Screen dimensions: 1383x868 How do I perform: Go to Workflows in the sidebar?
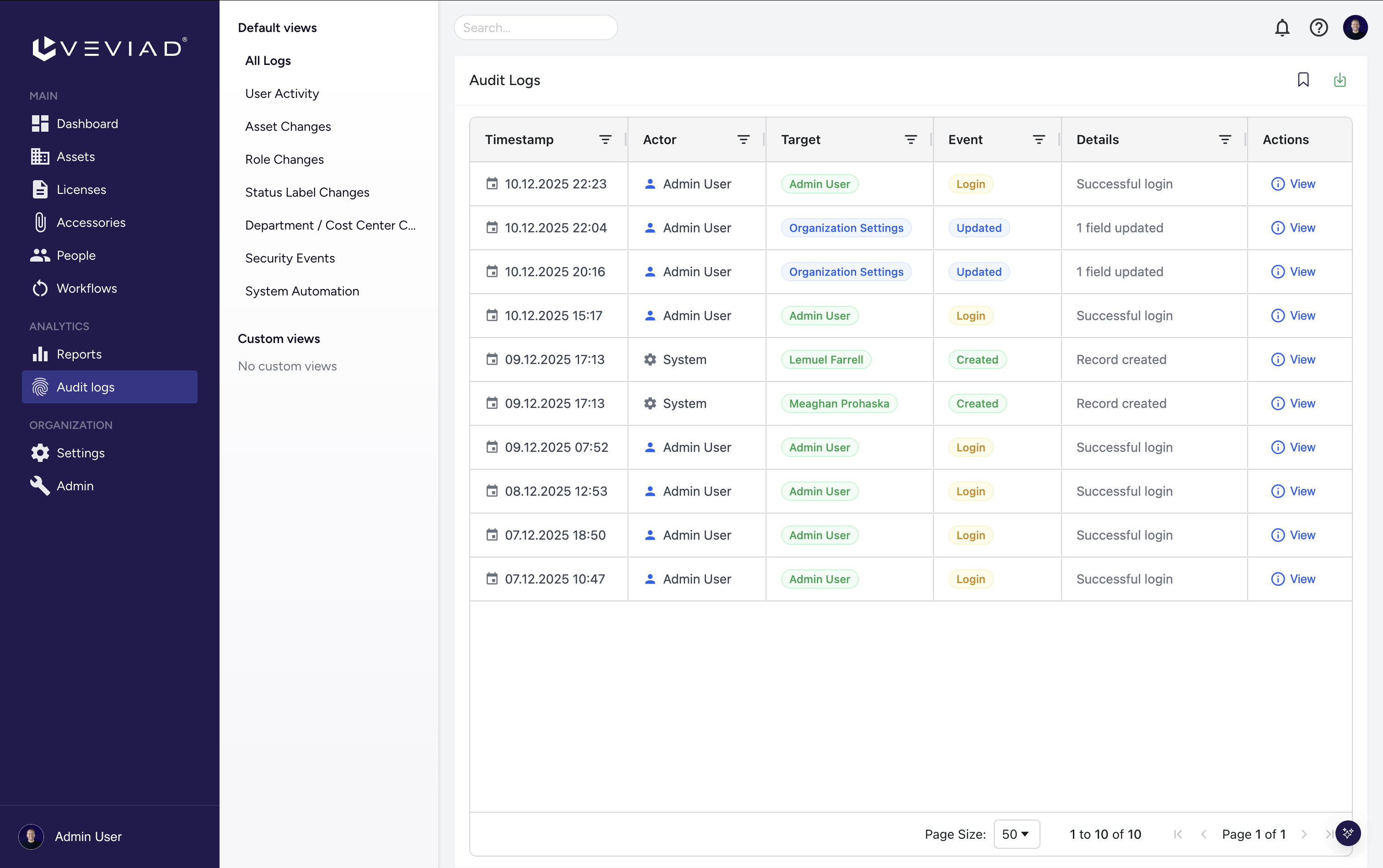(x=86, y=288)
